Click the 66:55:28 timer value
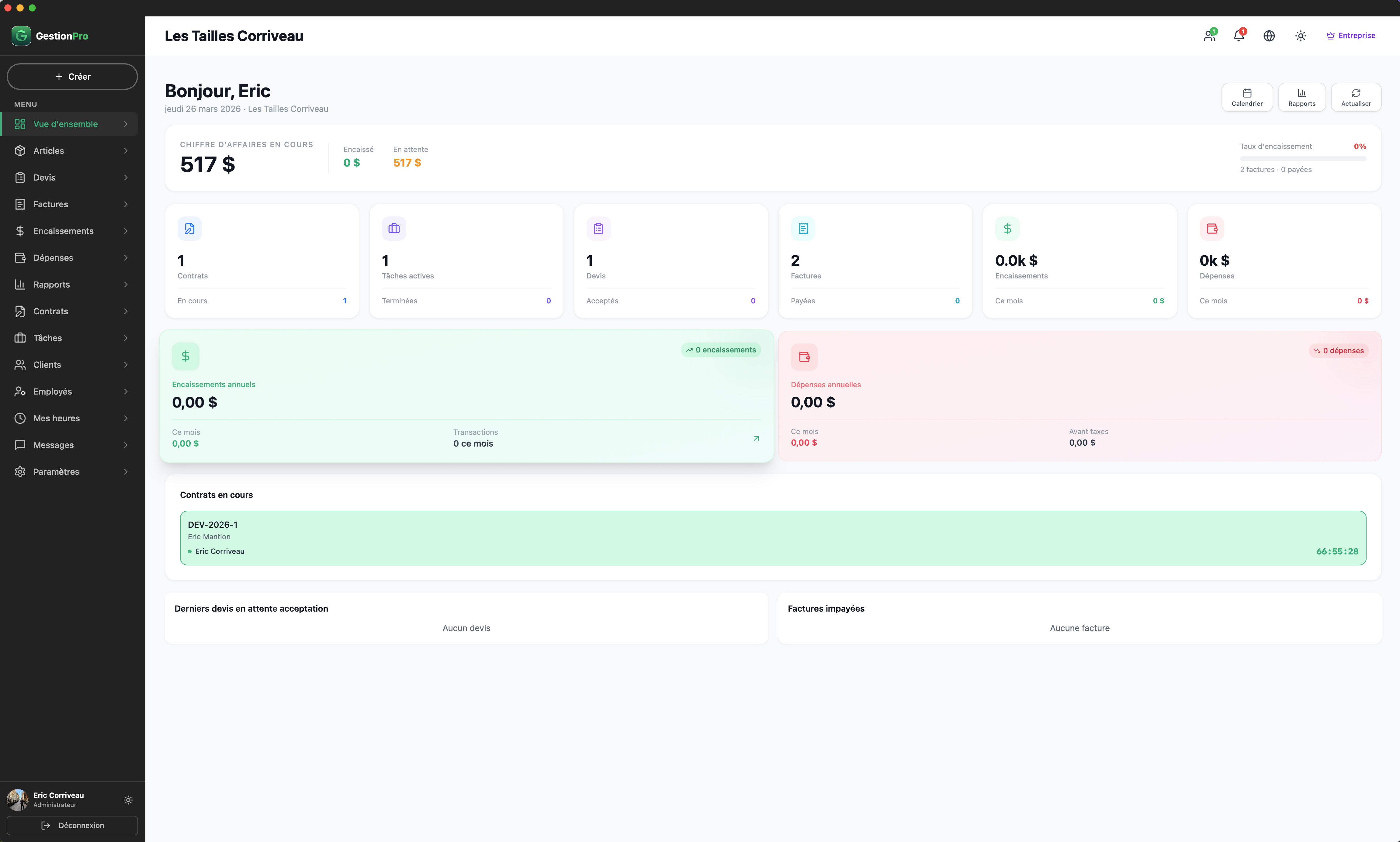 tap(1337, 551)
